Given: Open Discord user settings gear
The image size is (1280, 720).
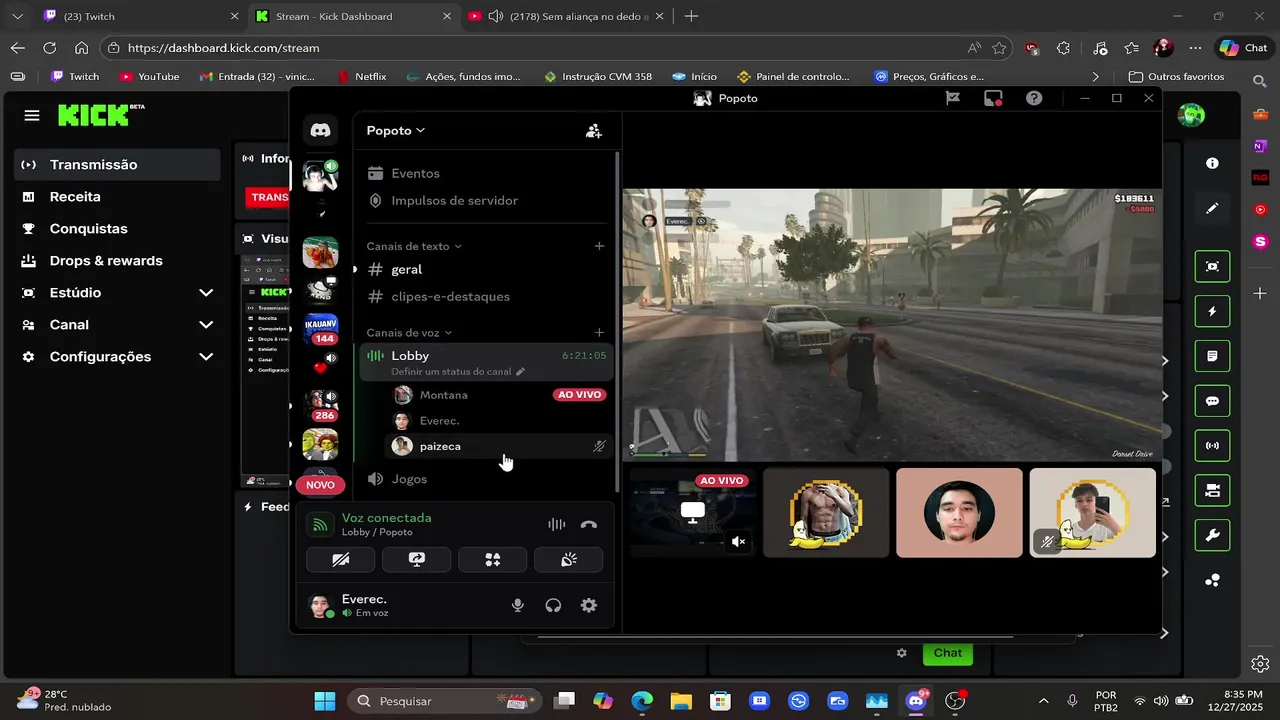Looking at the screenshot, I should point(589,605).
